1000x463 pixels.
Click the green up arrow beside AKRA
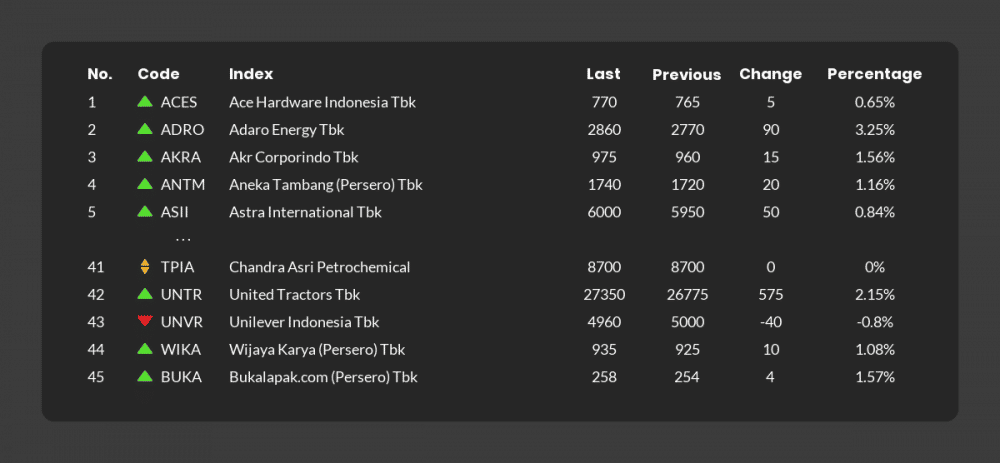click(145, 156)
